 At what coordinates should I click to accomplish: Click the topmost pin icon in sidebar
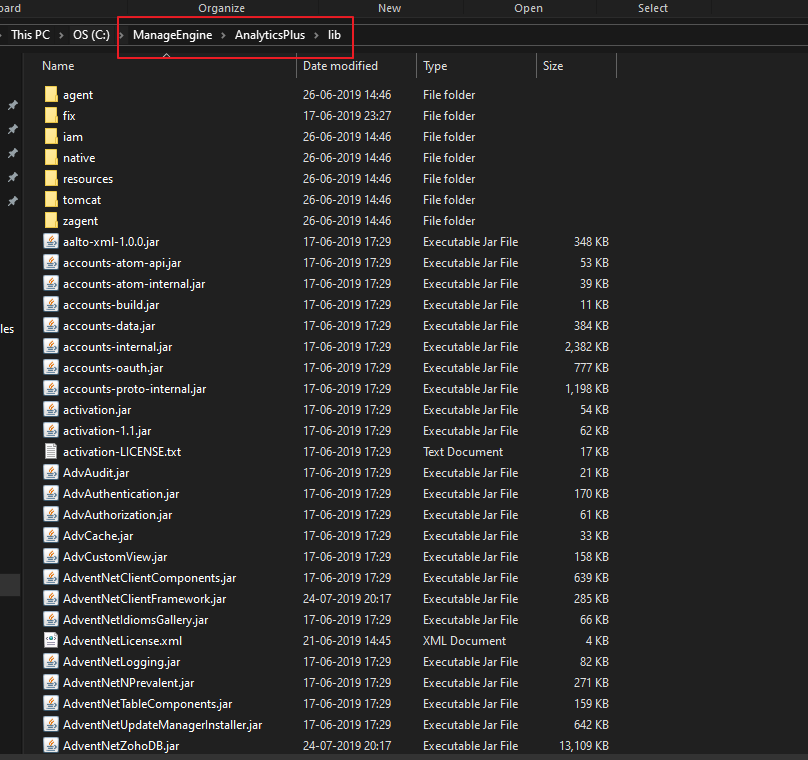(13, 106)
